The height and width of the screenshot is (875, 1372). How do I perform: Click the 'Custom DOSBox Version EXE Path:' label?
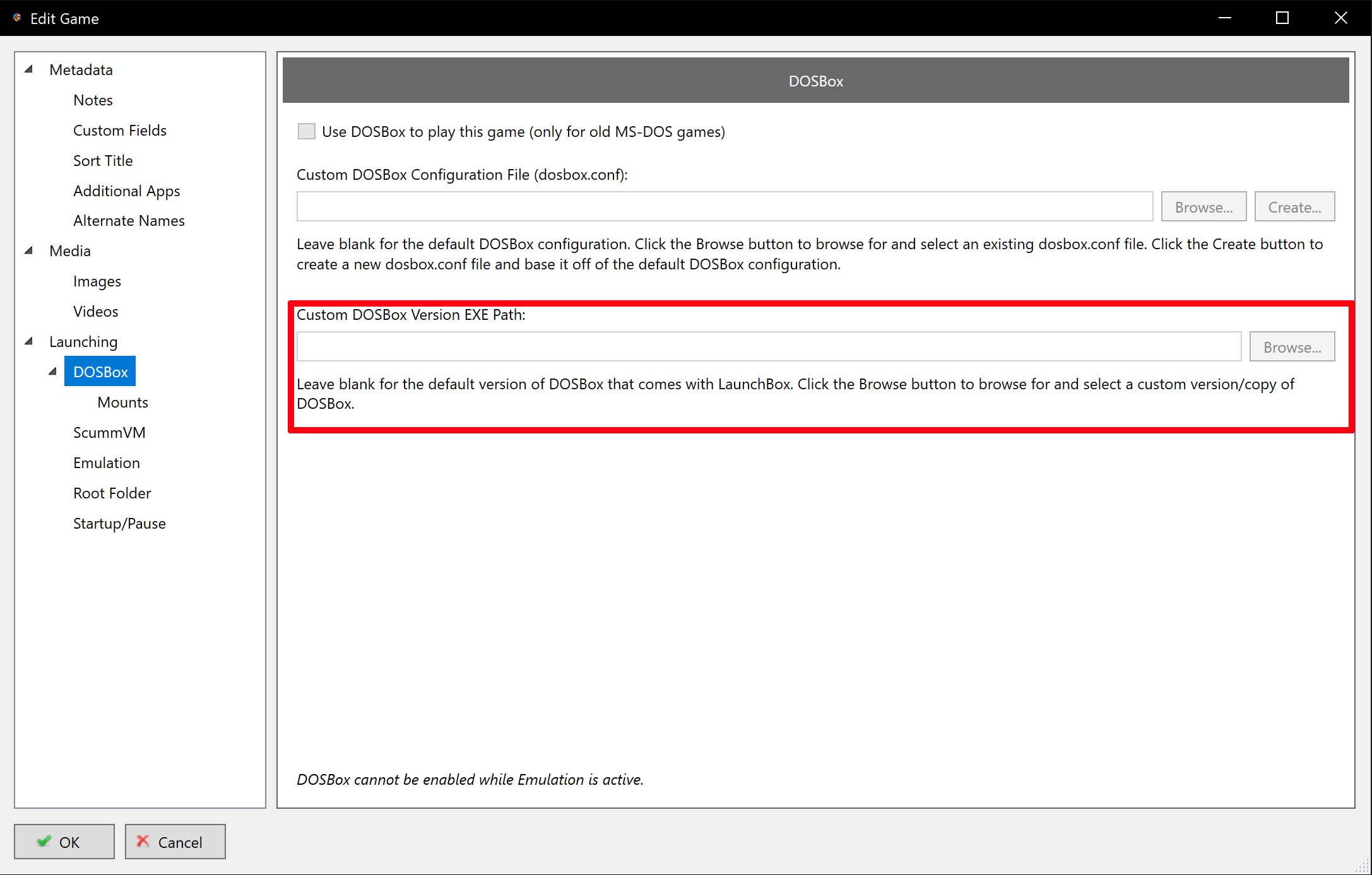coord(411,315)
